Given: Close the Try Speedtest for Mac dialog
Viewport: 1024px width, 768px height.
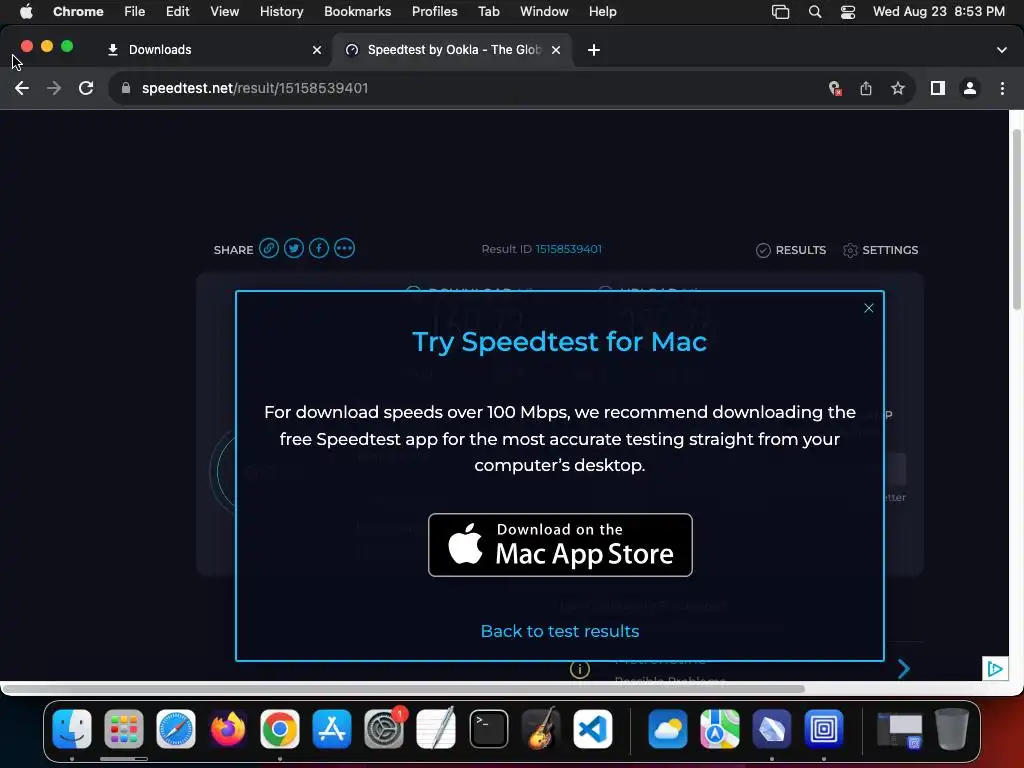Looking at the screenshot, I should [x=869, y=308].
